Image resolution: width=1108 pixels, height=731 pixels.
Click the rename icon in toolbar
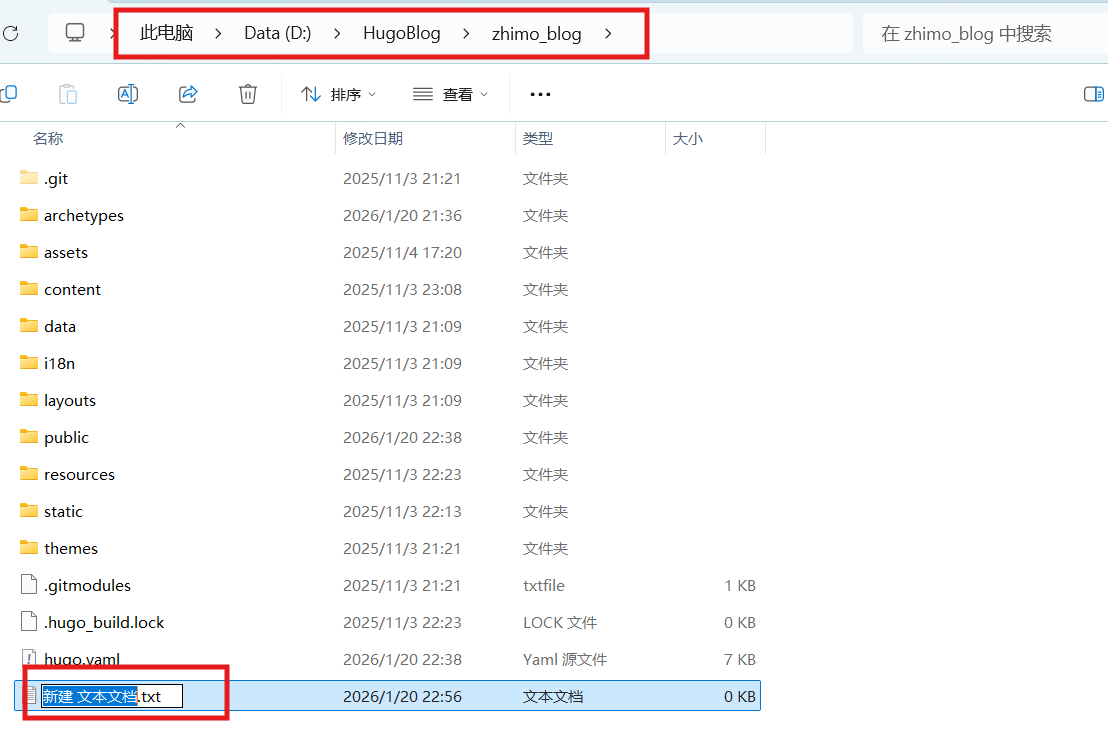point(128,94)
